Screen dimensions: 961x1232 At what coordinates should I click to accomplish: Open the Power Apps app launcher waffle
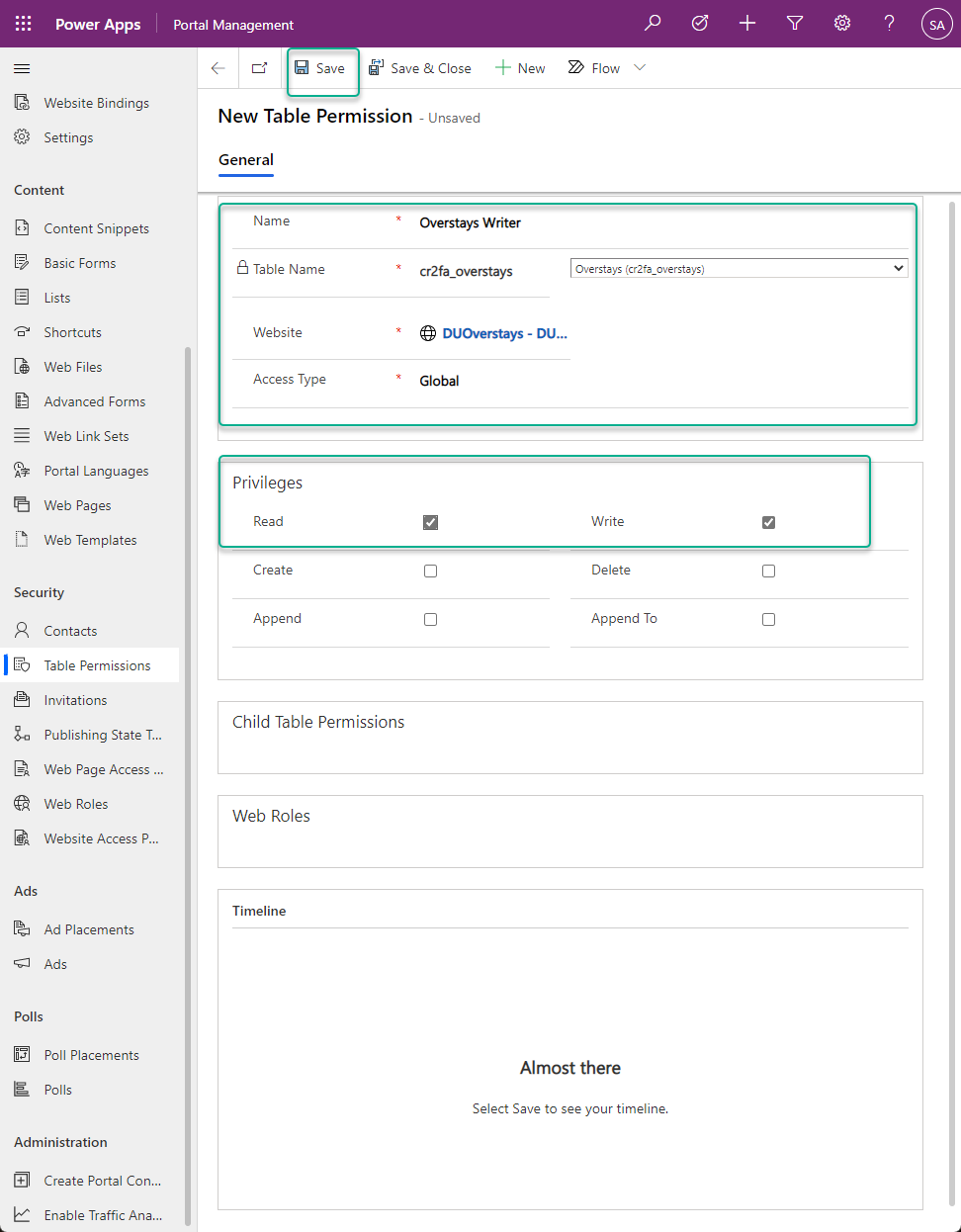pyautogui.click(x=24, y=24)
